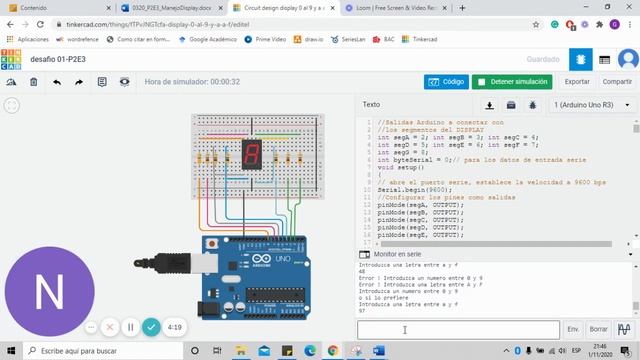640x360 pixels.
Task: Click the serial monitor panel icon
Action: coord(364,254)
